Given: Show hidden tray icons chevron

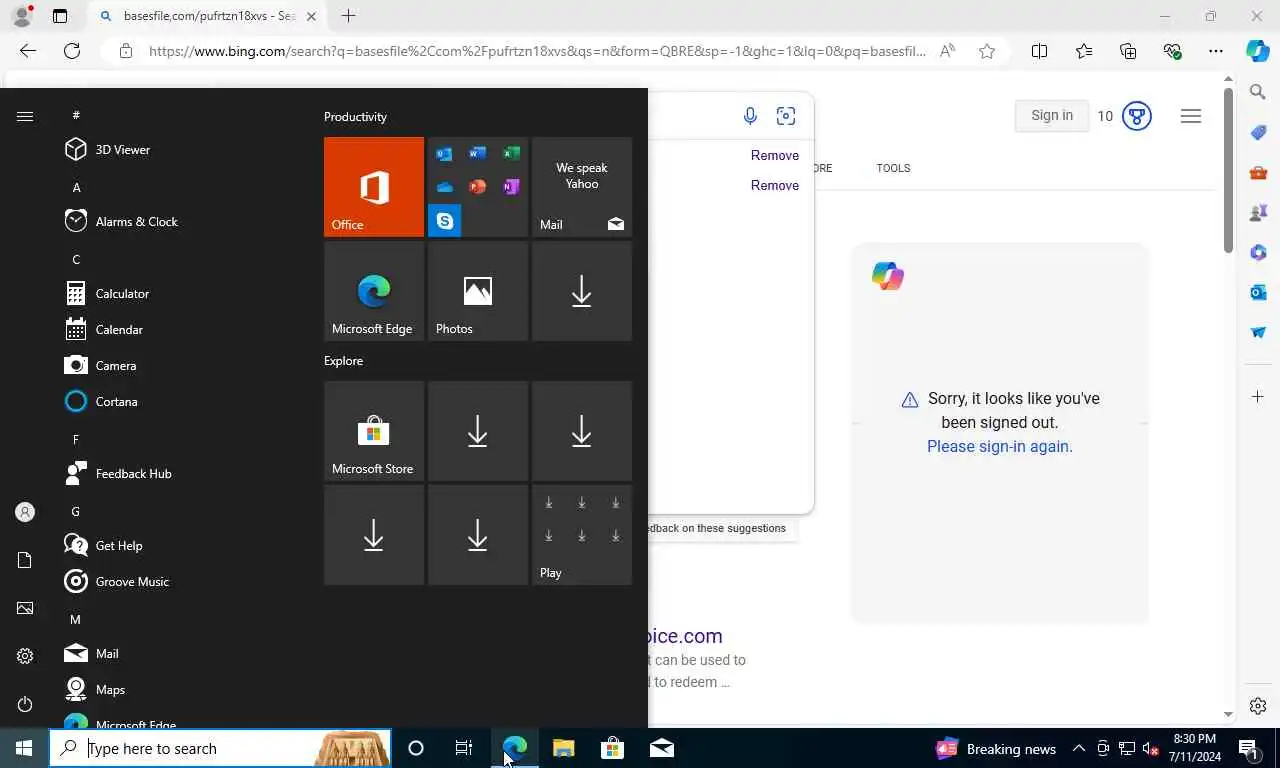Looking at the screenshot, I should 1079,748.
